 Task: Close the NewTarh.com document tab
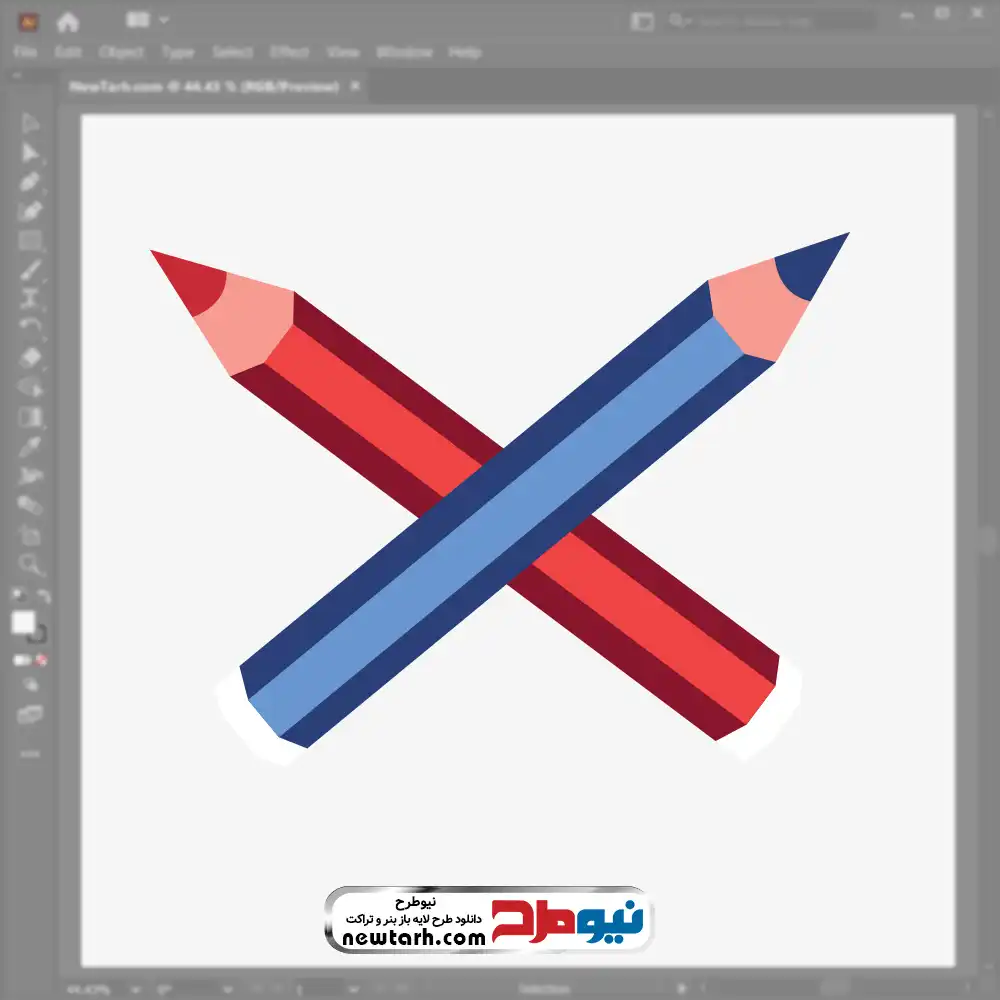click(x=353, y=87)
